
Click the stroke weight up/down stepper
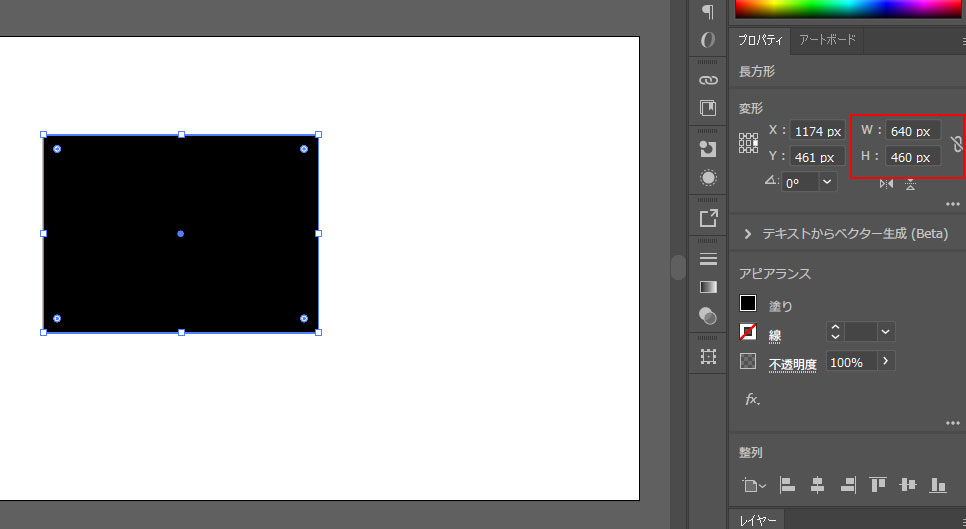tap(835, 332)
